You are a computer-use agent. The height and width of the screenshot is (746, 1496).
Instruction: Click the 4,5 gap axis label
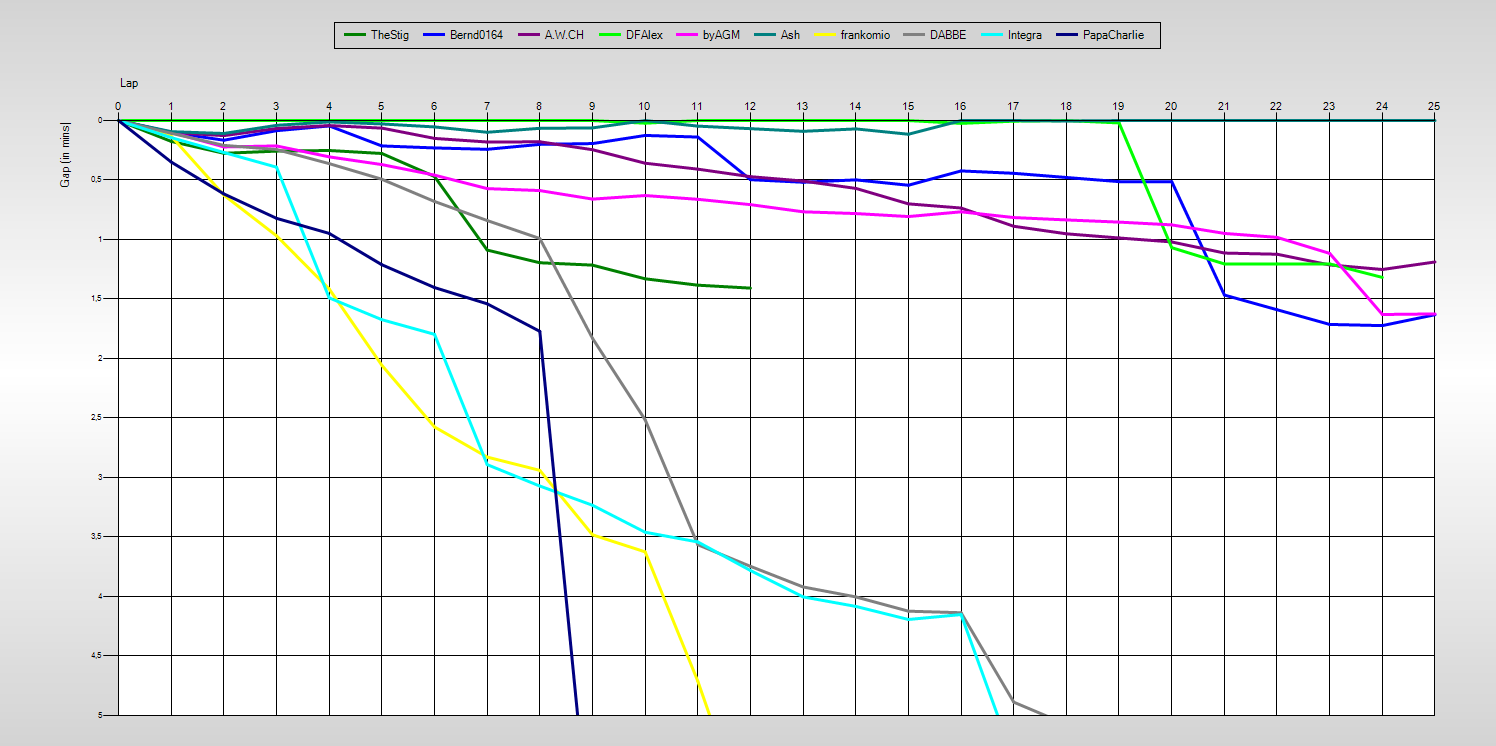coord(98,656)
